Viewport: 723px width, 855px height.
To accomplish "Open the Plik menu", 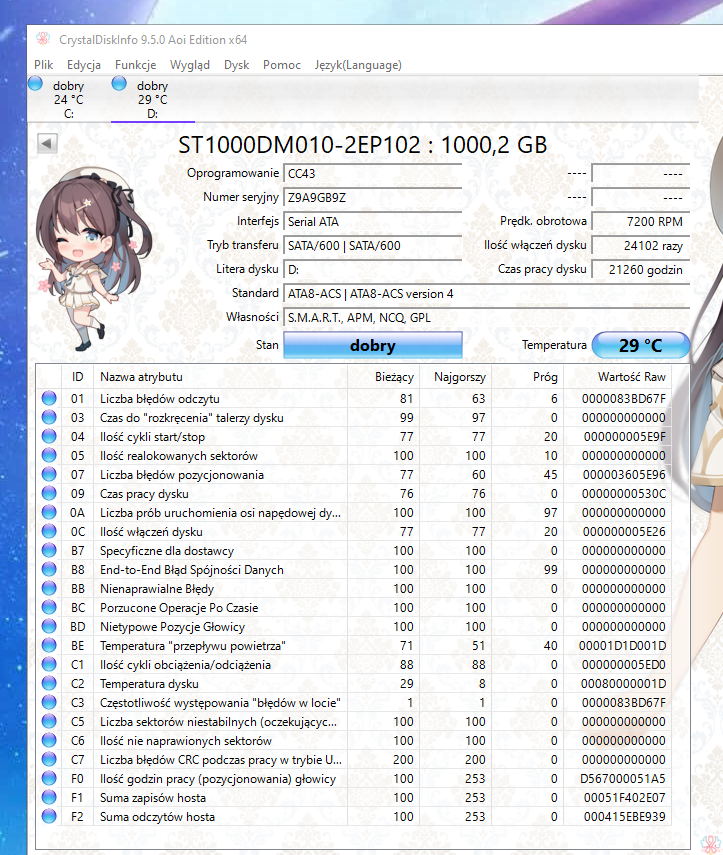I will [x=44, y=65].
